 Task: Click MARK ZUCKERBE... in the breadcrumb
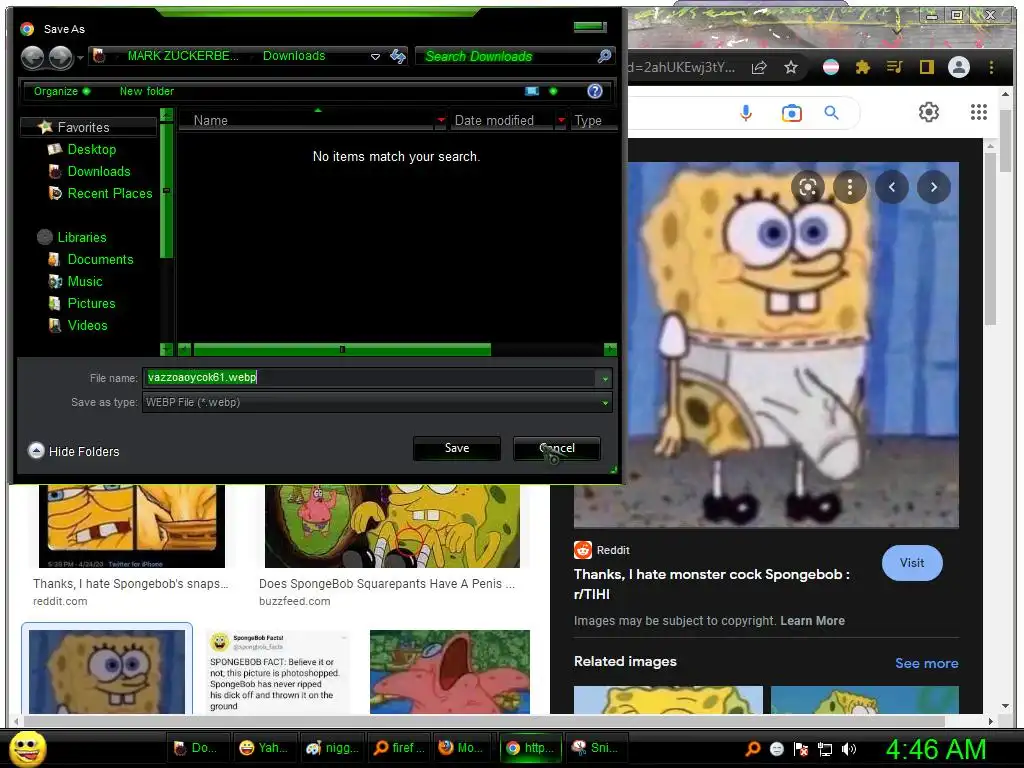point(183,56)
